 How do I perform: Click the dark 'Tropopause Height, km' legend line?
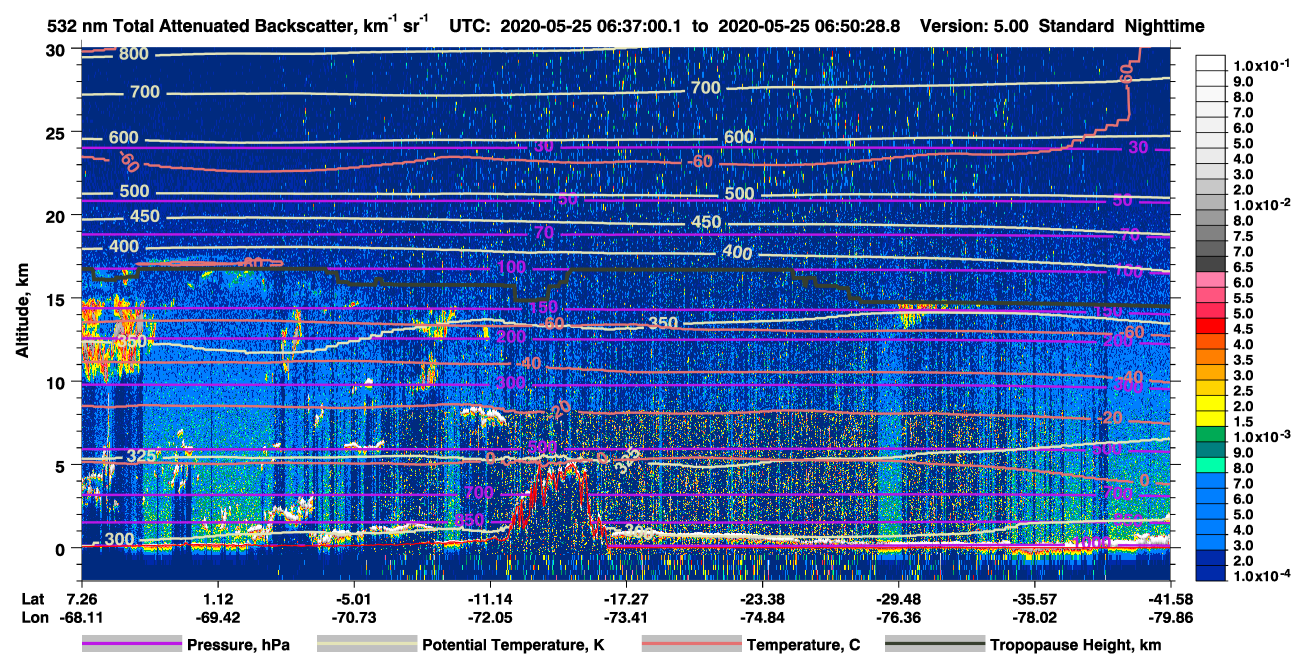click(936, 645)
